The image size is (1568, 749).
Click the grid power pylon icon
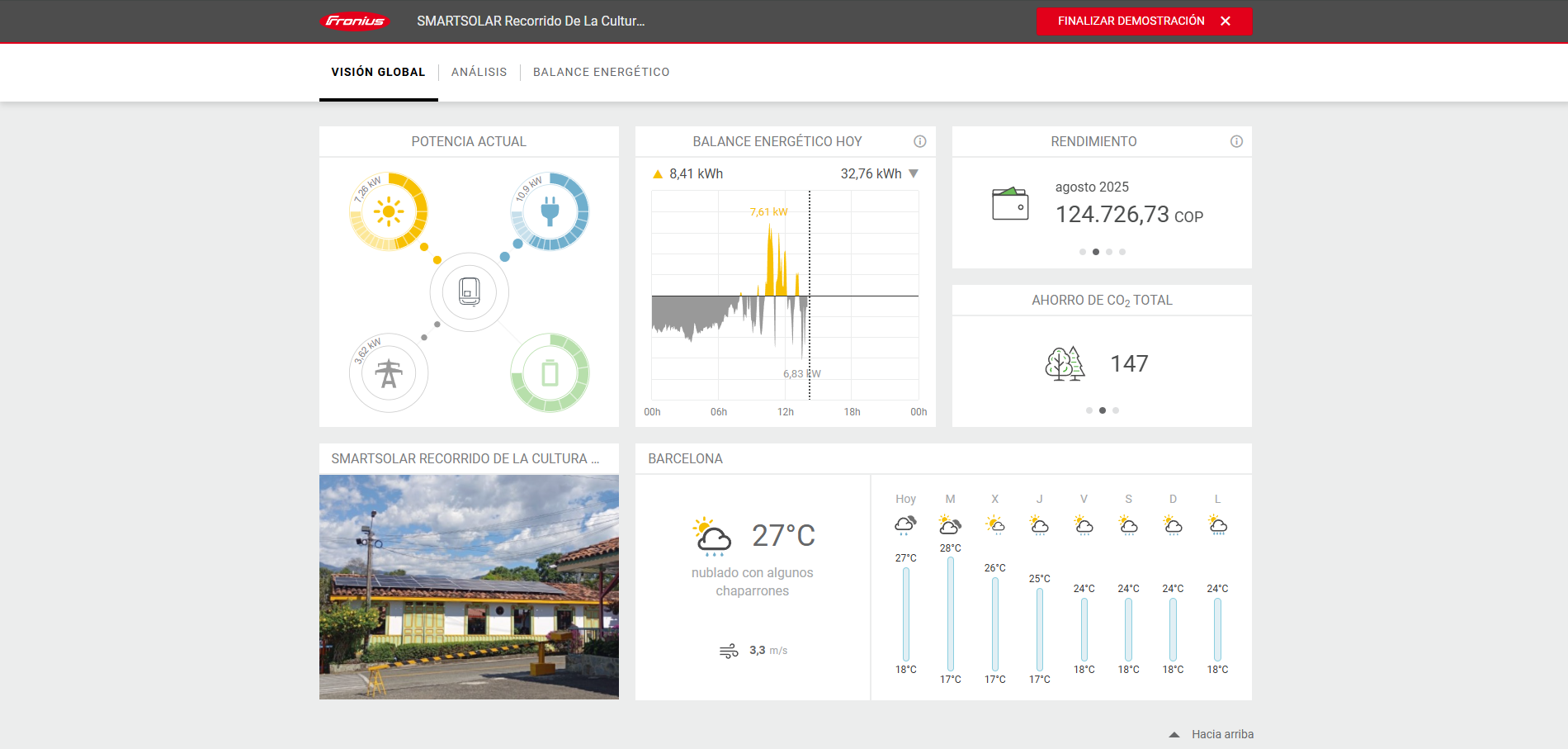coord(389,373)
